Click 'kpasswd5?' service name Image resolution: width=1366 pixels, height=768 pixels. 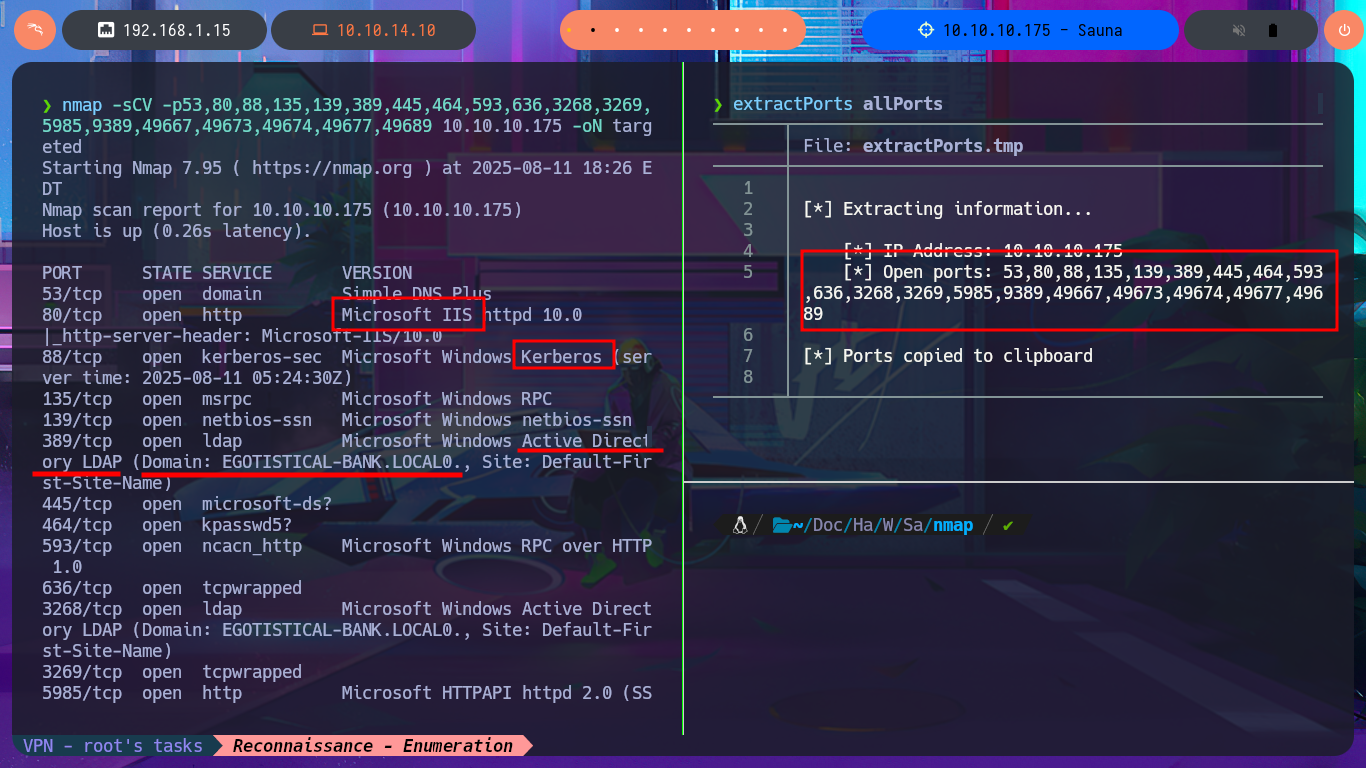click(247, 525)
